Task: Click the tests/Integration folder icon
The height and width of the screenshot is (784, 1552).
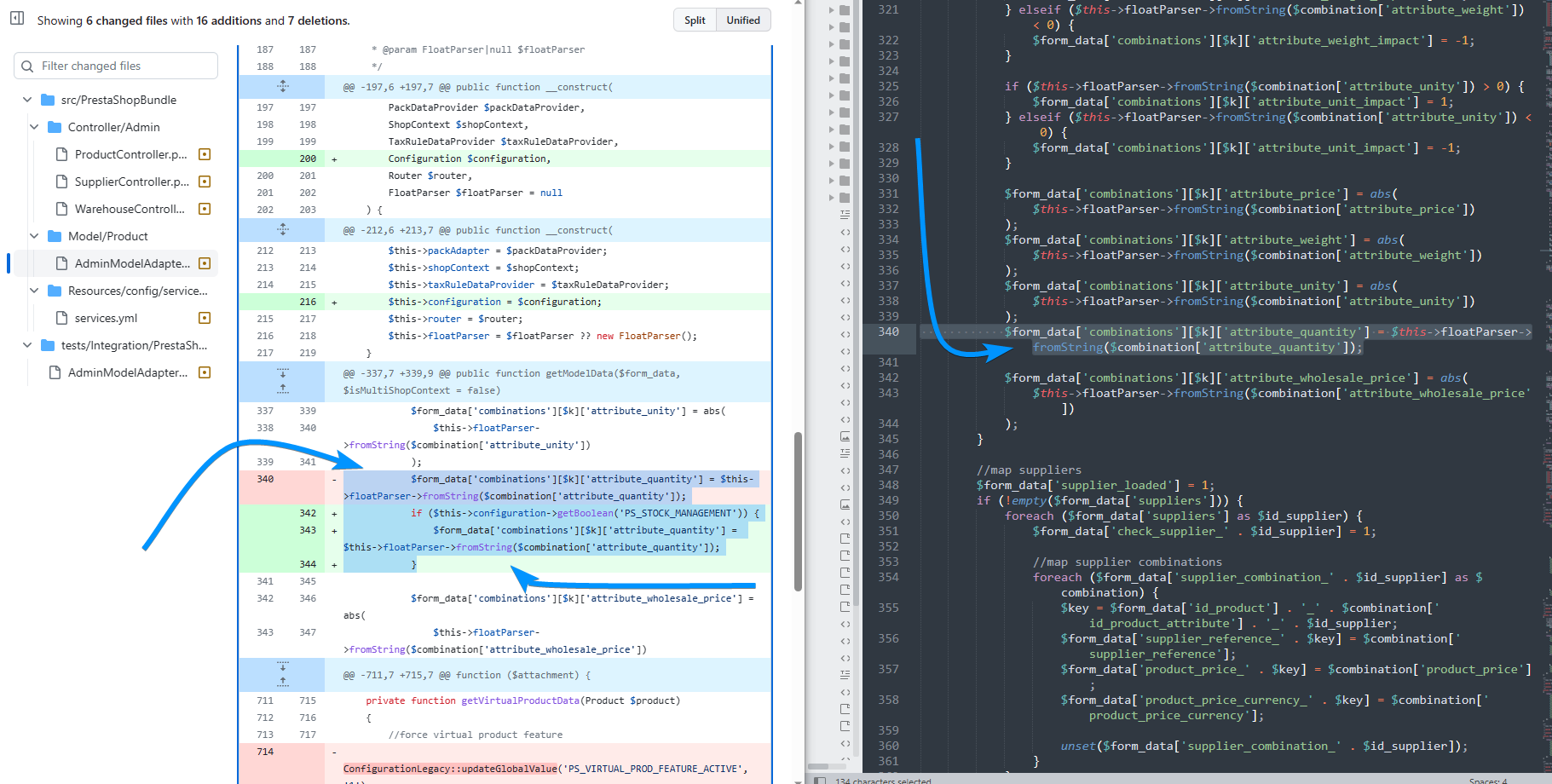Action: coord(48,345)
